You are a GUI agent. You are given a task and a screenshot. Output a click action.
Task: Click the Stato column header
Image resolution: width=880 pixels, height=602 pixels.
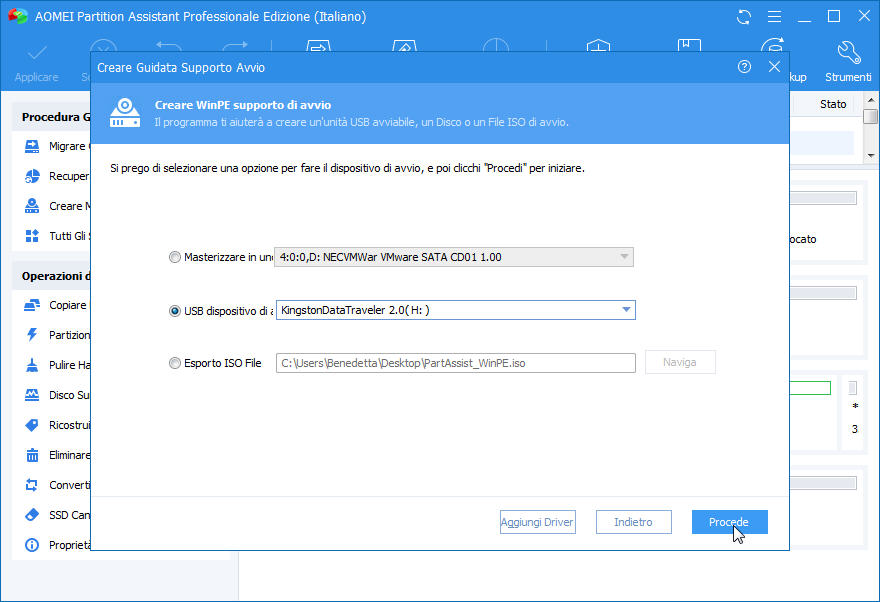pyautogui.click(x=833, y=104)
